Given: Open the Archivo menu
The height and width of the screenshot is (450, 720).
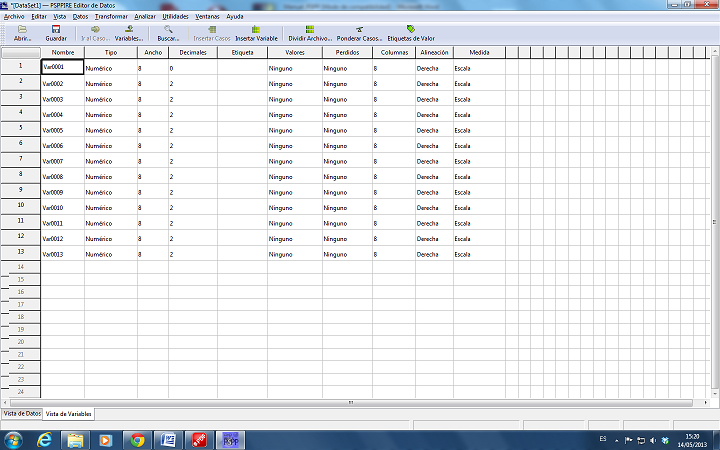Looking at the screenshot, I should click(x=14, y=17).
